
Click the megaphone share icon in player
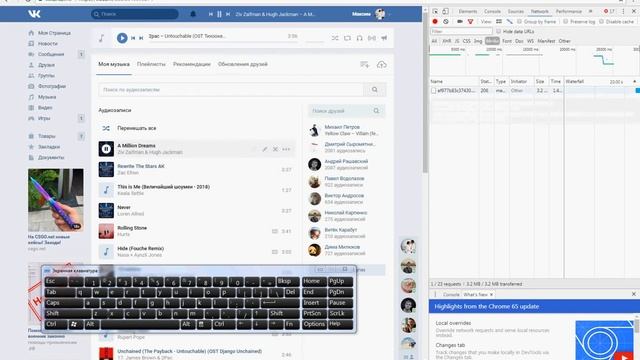(x=384, y=38)
